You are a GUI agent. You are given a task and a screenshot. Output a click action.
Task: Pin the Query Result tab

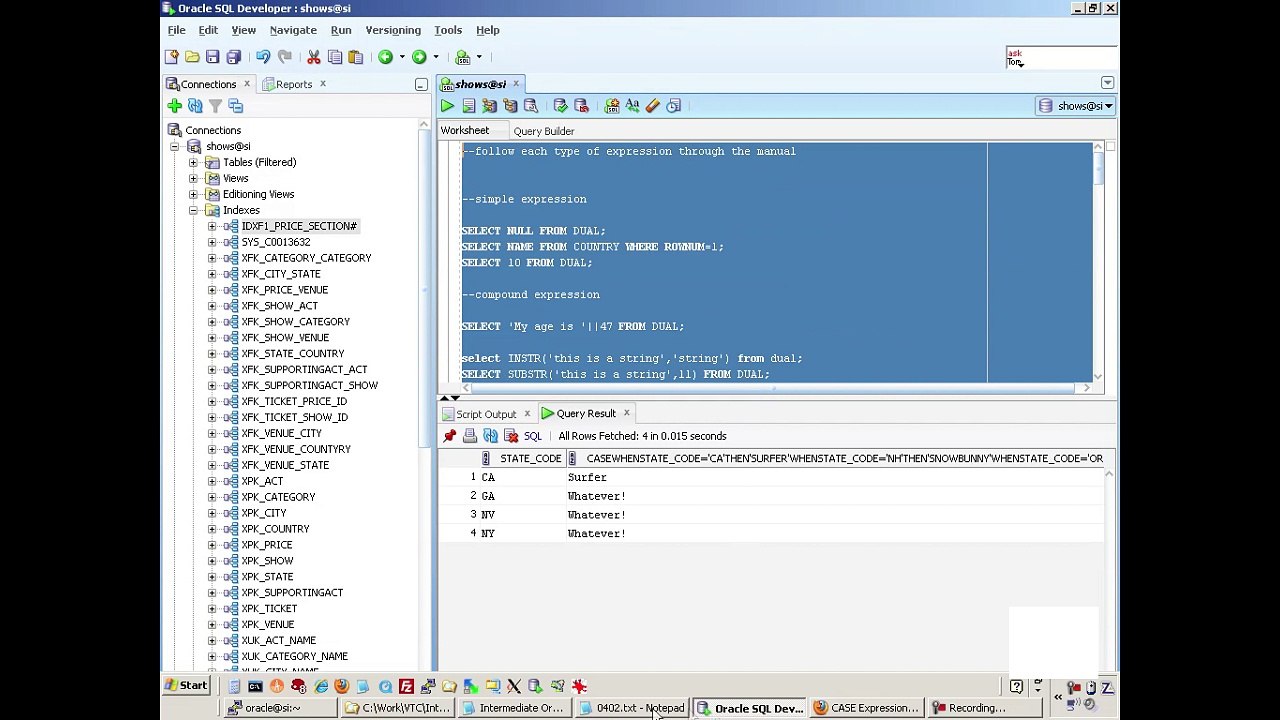pos(450,436)
